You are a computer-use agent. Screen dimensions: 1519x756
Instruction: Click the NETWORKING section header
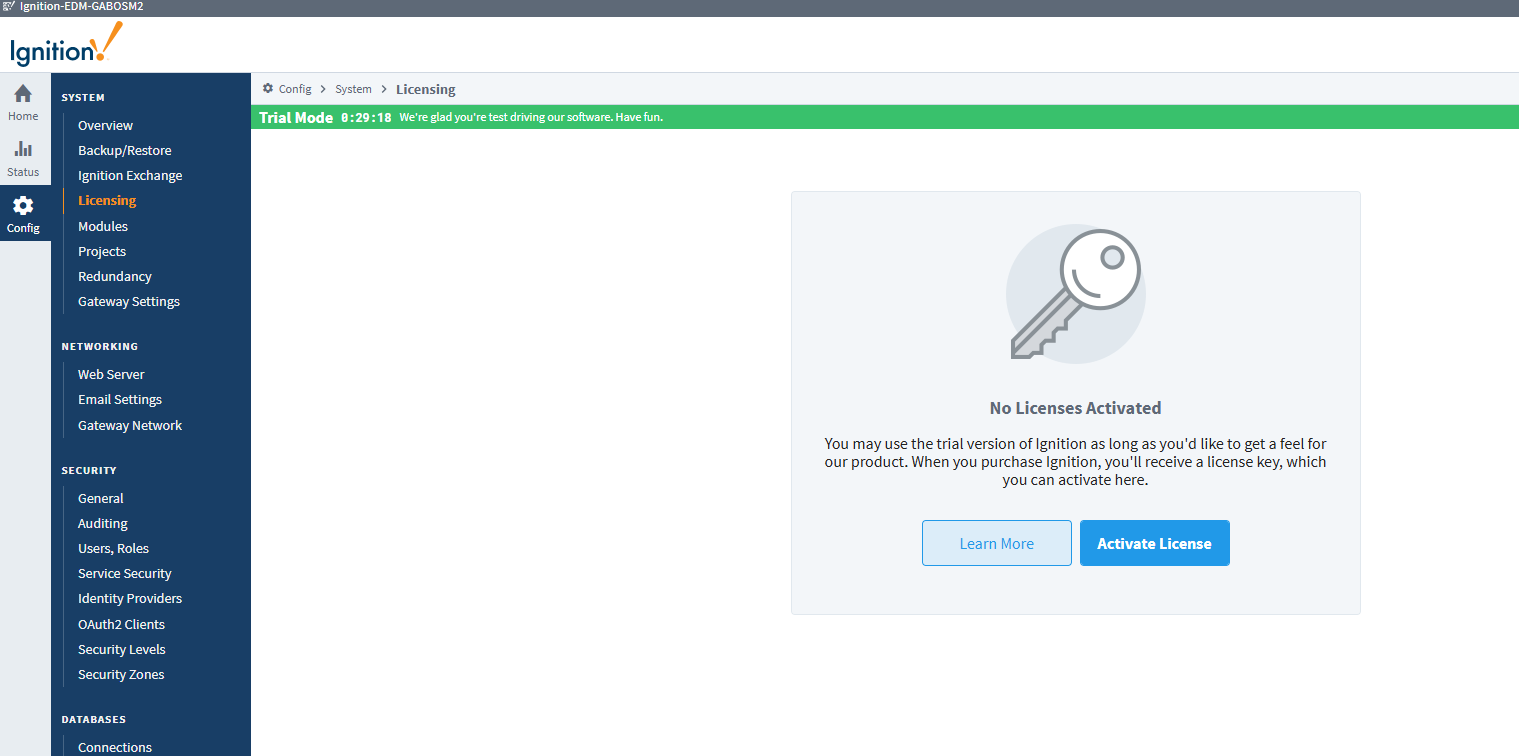(x=100, y=346)
